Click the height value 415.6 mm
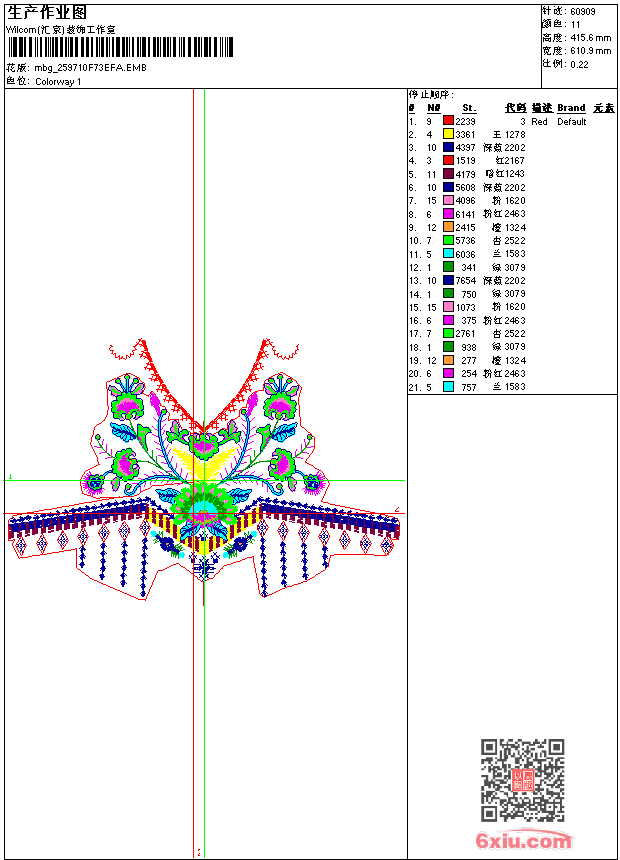 [591, 38]
